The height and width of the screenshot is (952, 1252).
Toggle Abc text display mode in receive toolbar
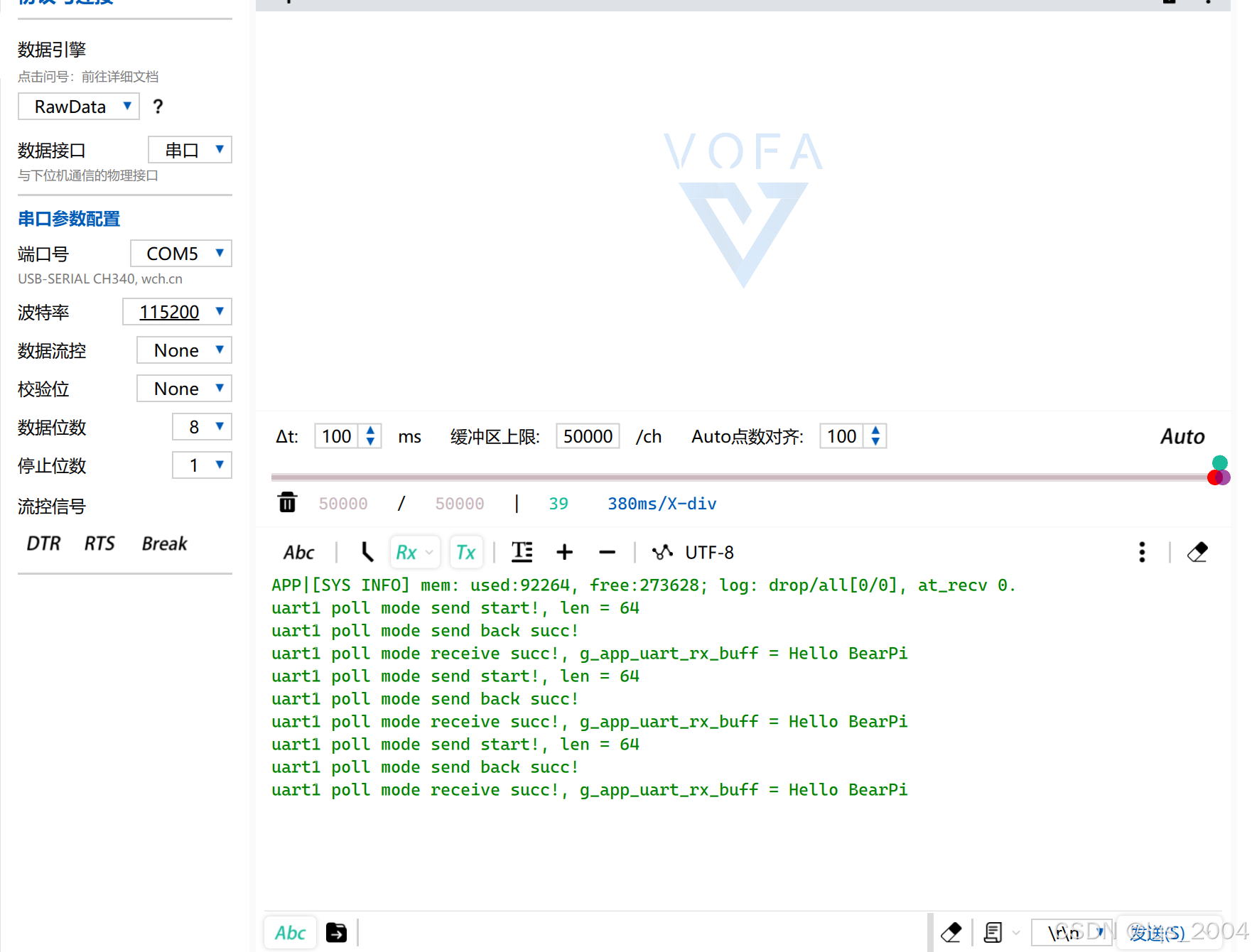[x=299, y=553]
